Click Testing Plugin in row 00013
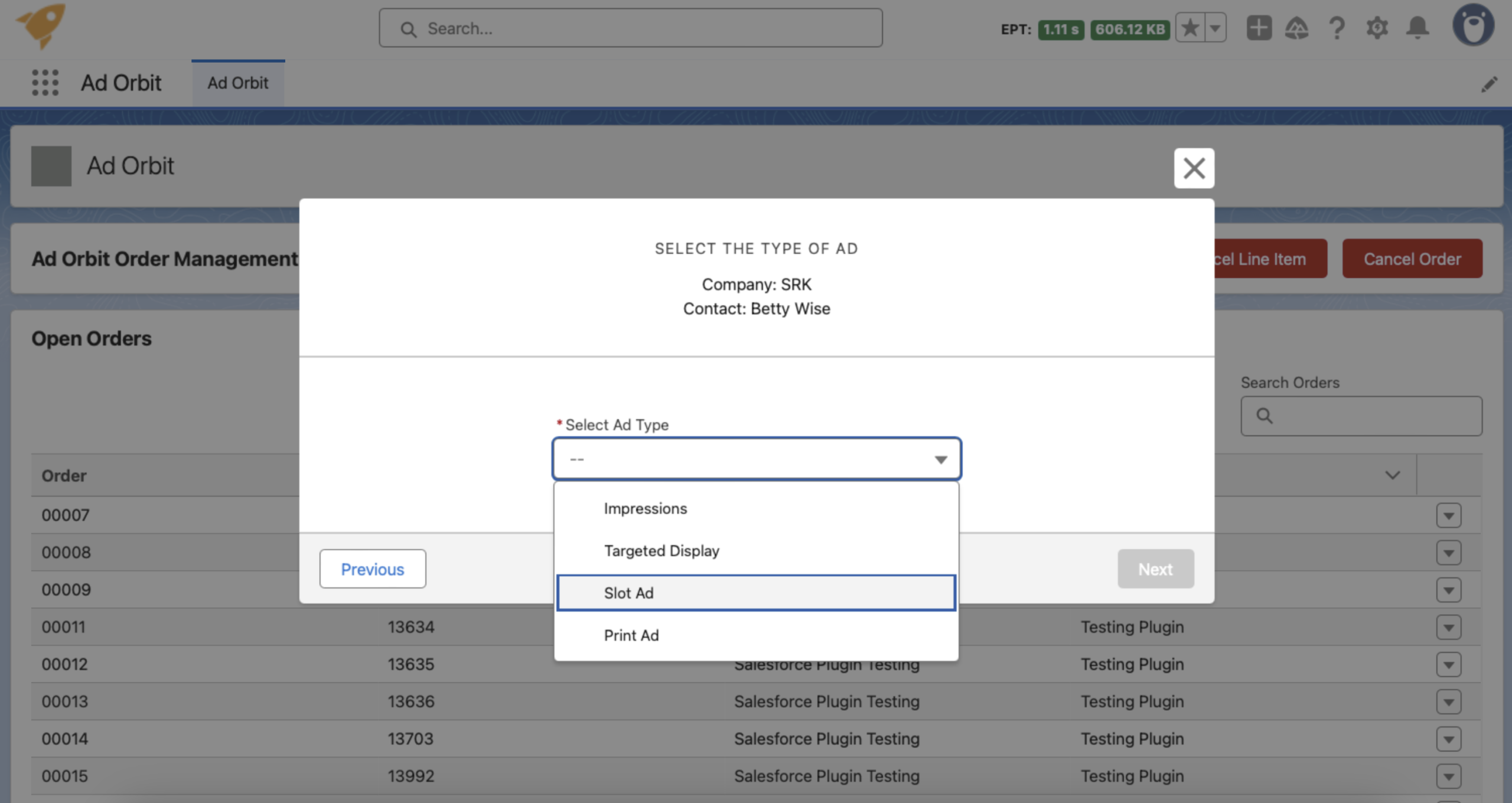This screenshot has width=1512, height=803. pos(1132,701)
